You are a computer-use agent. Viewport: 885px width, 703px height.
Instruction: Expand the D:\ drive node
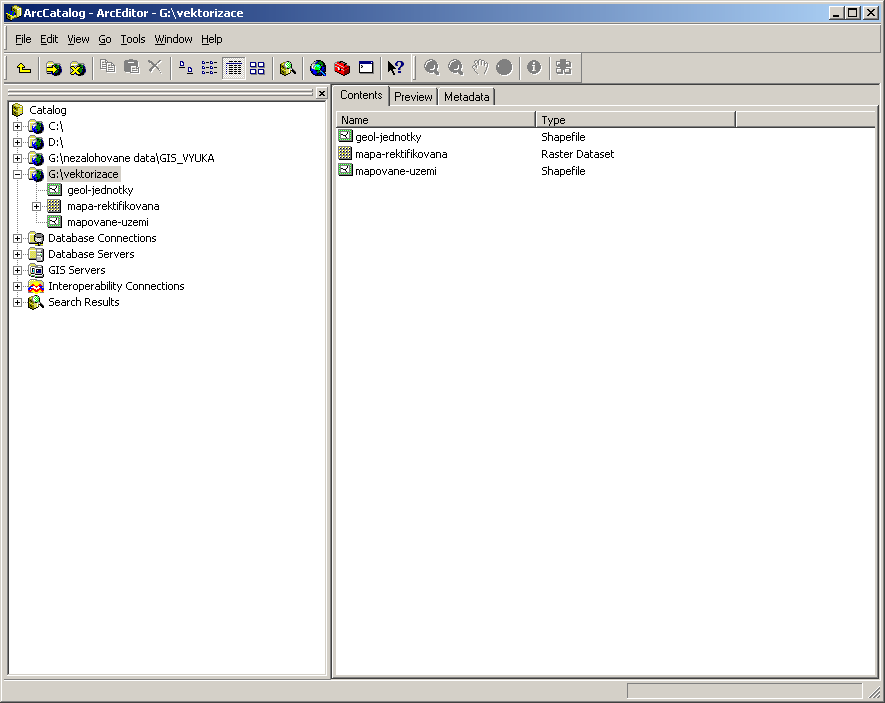tap(17, 142)
